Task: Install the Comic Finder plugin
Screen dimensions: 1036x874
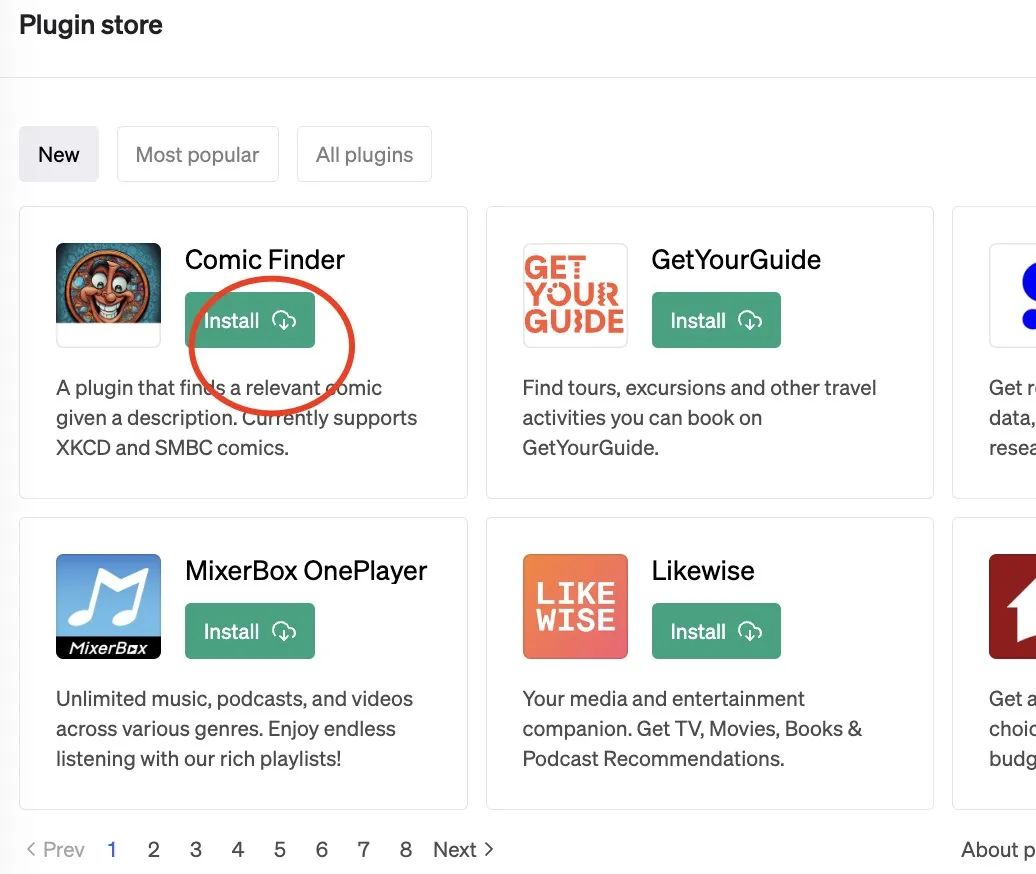Action: [x=250, y=320]
